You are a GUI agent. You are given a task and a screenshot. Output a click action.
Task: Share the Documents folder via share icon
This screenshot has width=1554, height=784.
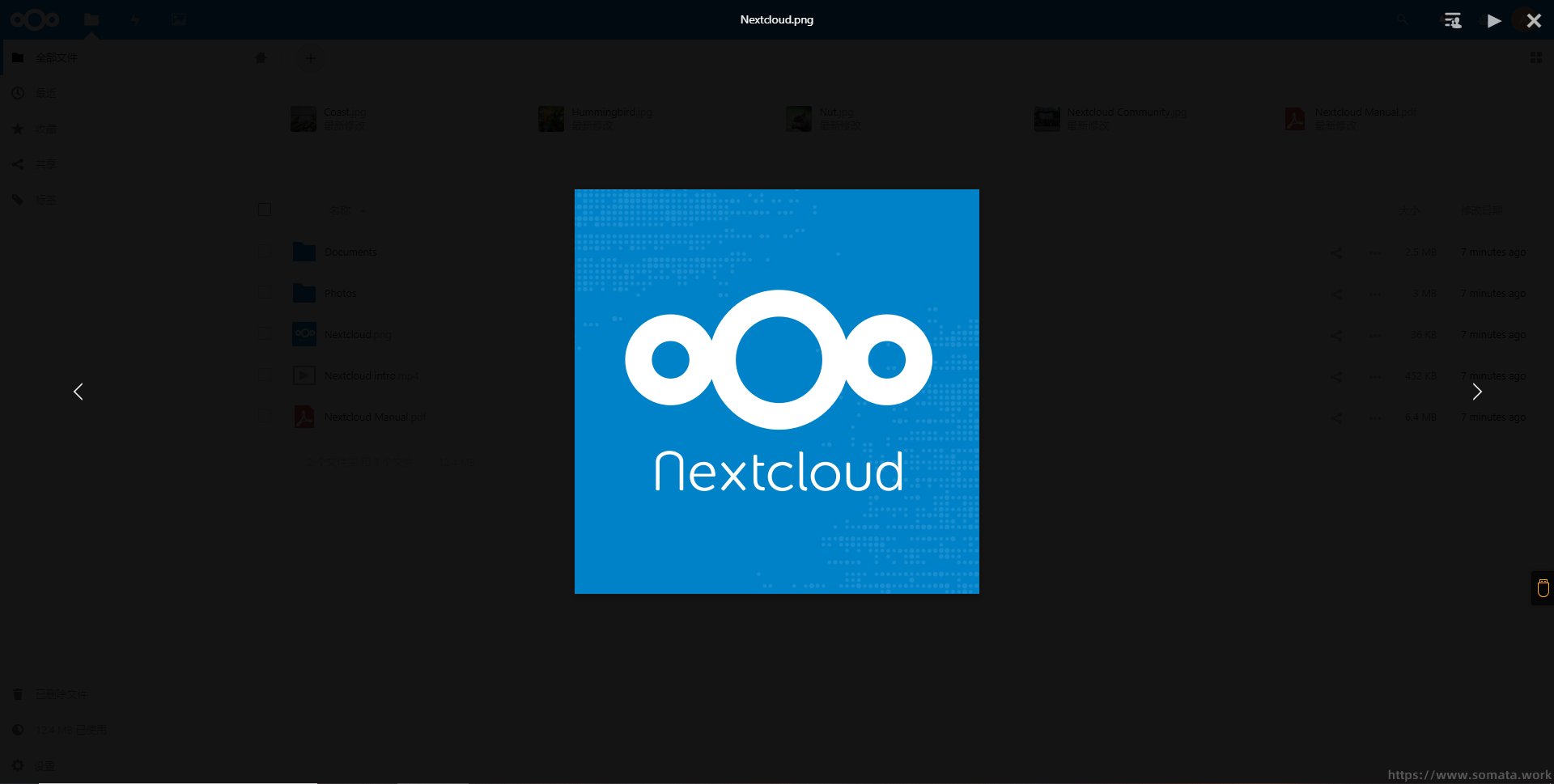click(x=1336, y=252)
